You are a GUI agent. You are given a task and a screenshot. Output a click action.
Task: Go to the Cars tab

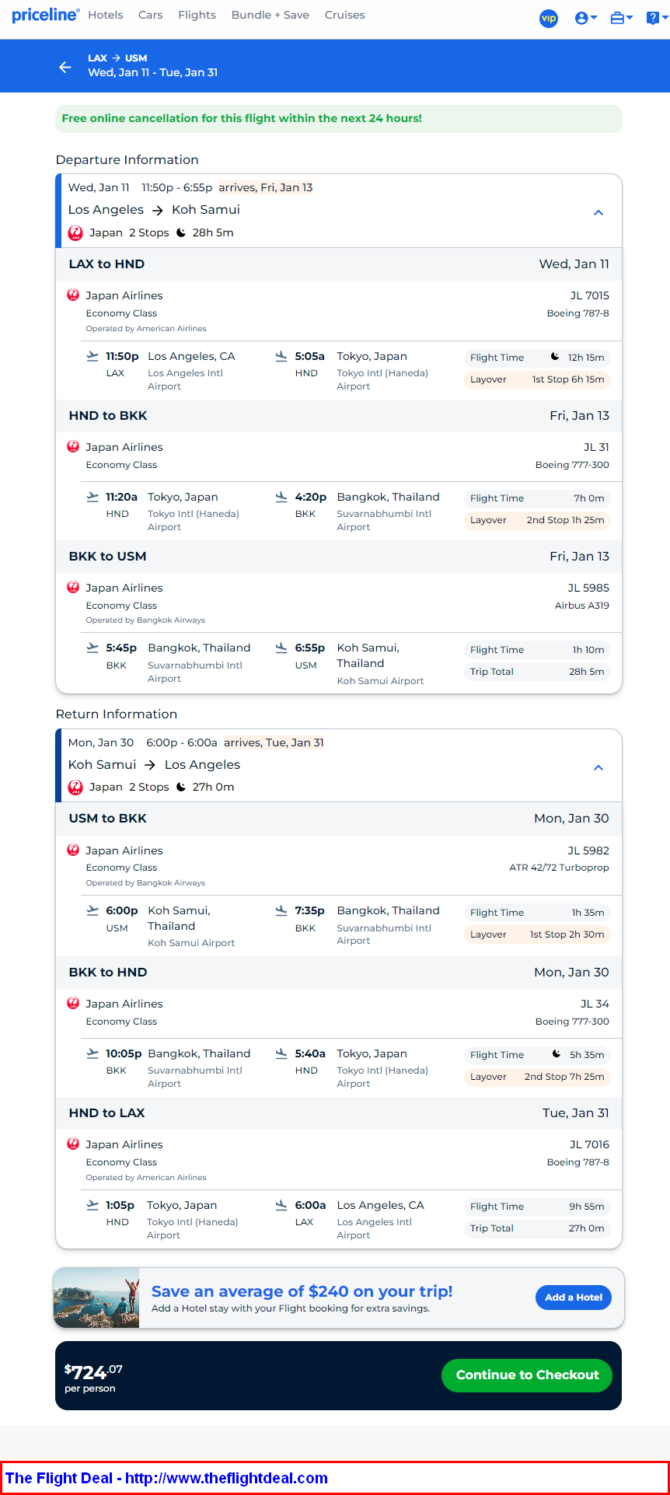[150, 15]
